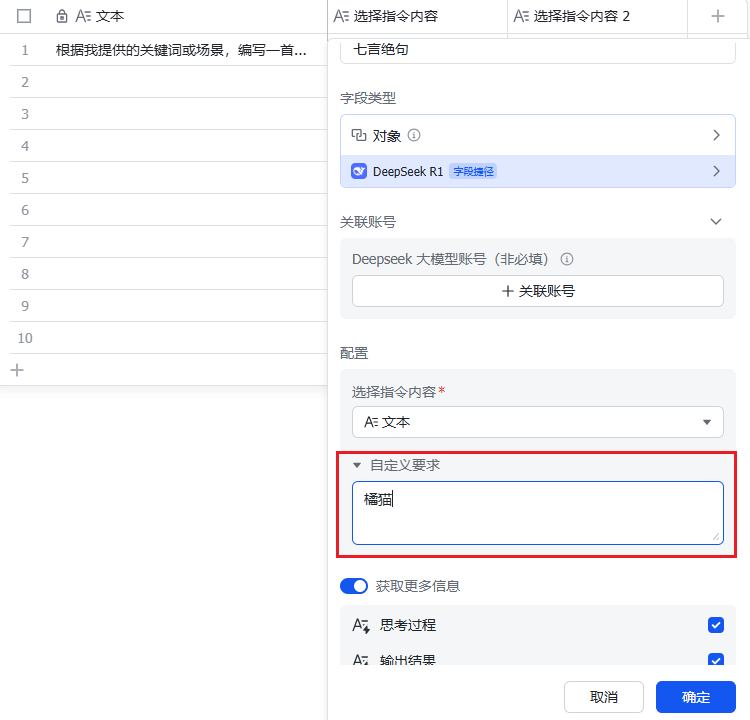Screen dimensions: 750x720
Task: Open the DeepSeek R1 field shortcut row
Action: (538, 171)
